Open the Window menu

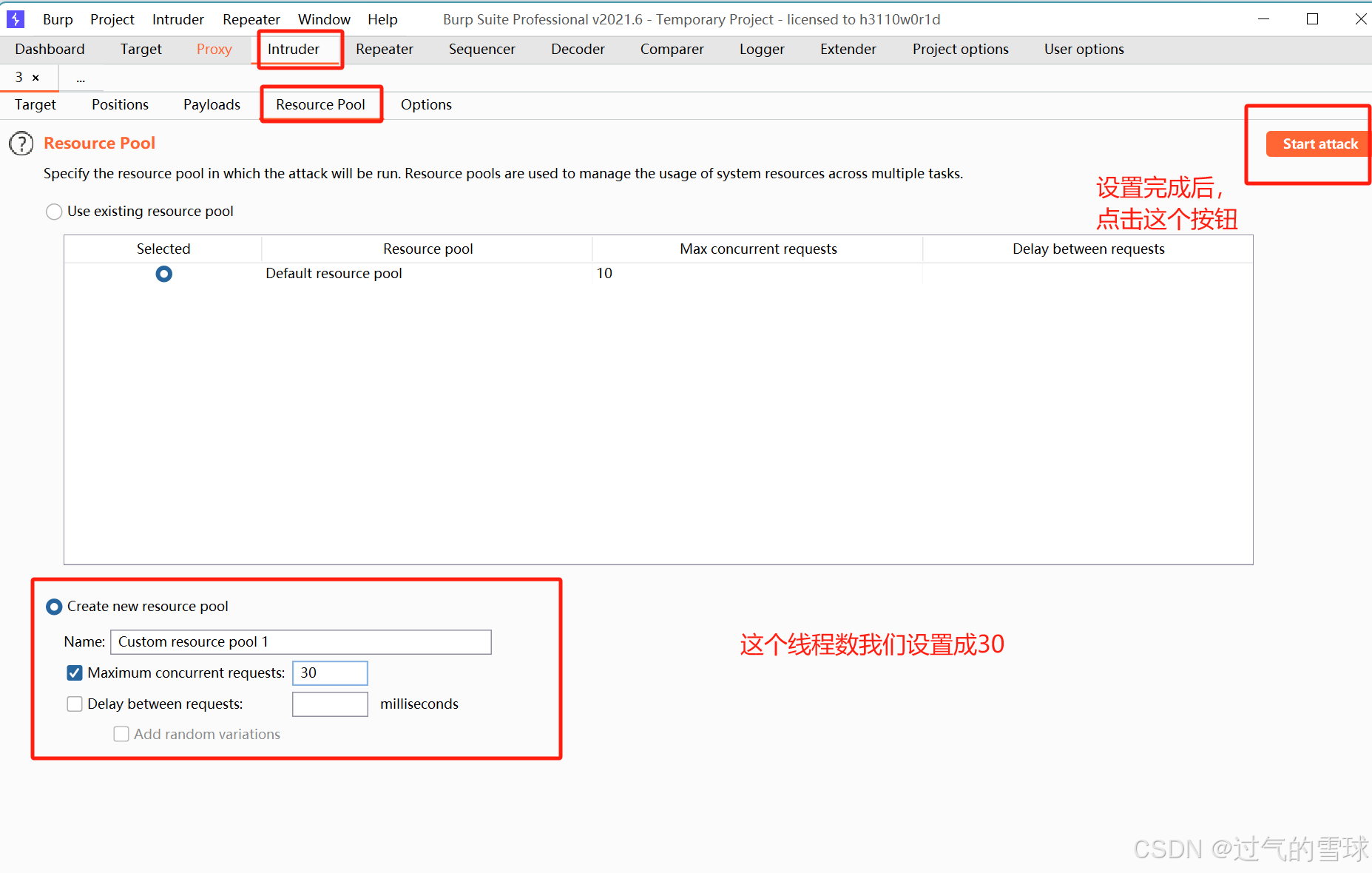pos(323,18)
